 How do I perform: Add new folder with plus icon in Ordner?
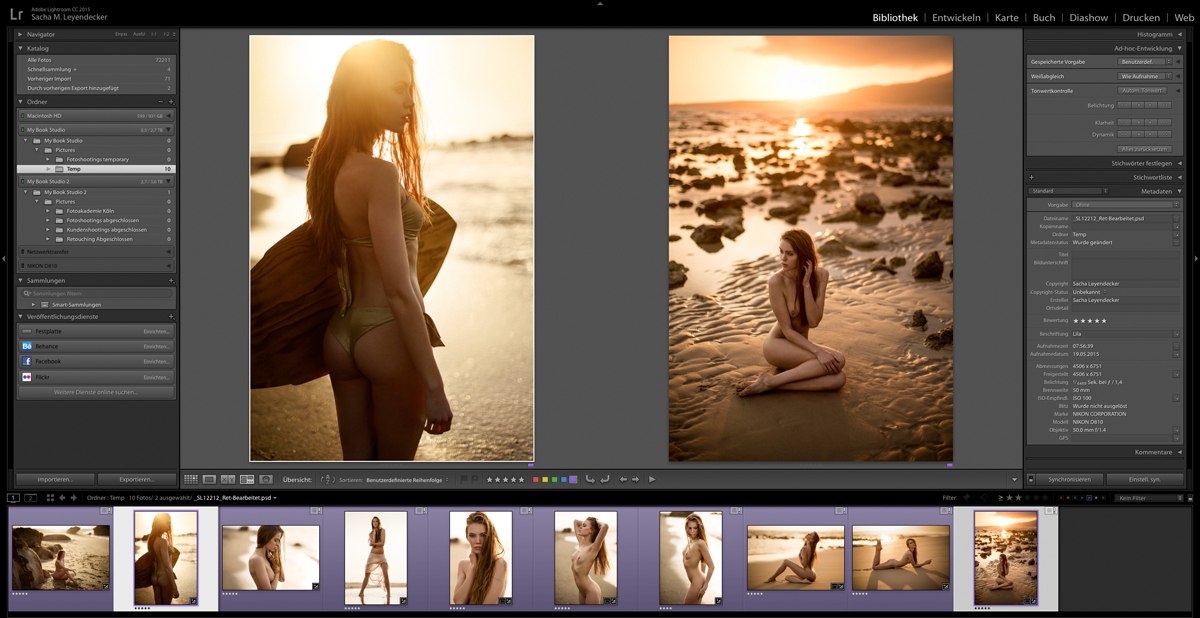171,102
